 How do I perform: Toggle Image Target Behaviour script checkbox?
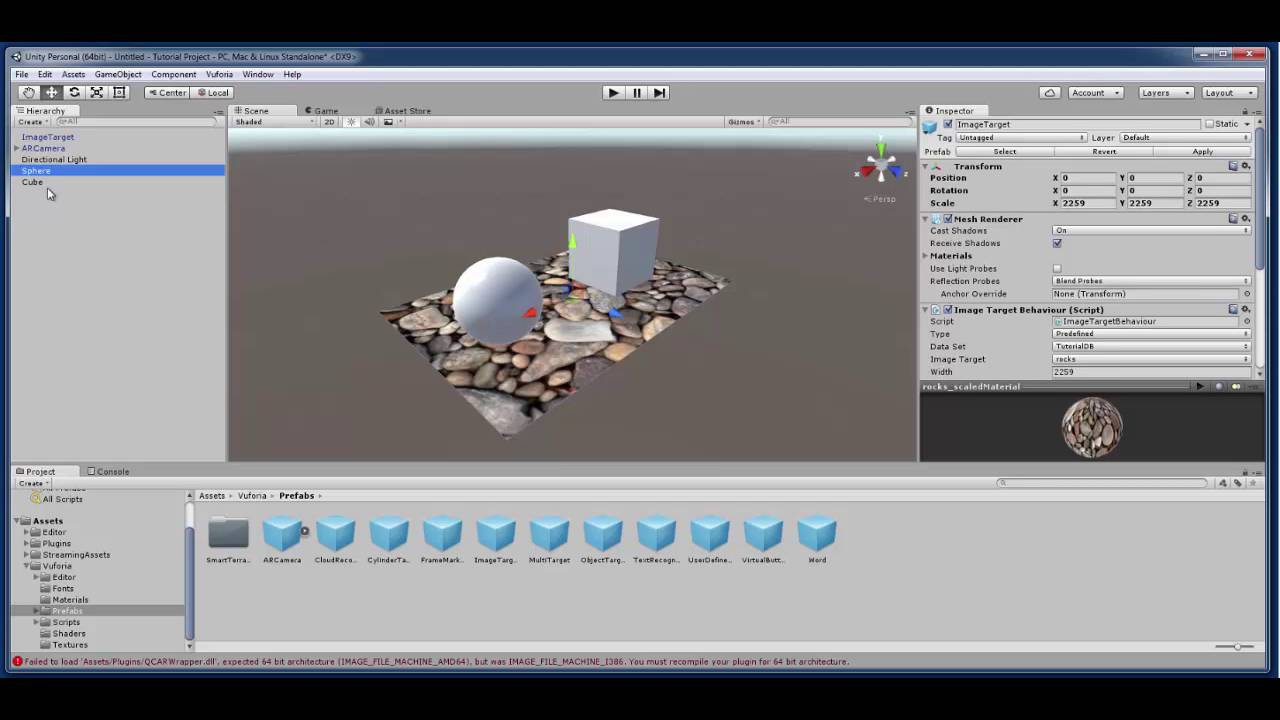948,310
